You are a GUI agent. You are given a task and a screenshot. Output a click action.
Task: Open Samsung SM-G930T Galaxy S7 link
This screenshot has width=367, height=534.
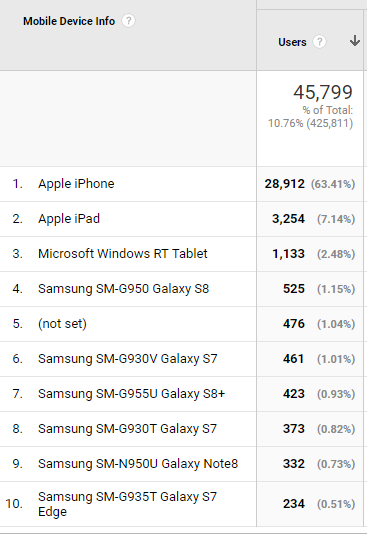click(x=127, y=429)
